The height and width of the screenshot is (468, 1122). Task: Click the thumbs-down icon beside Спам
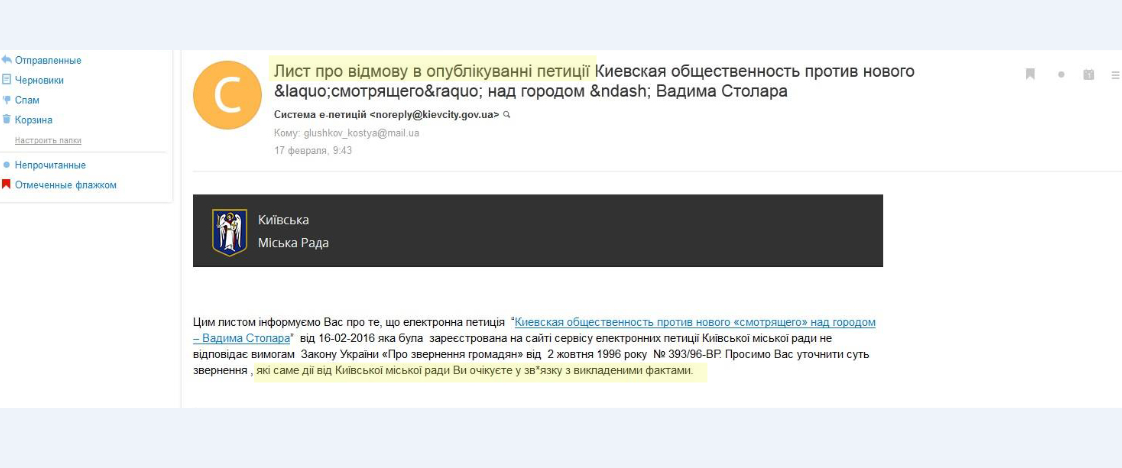(6, 100)
